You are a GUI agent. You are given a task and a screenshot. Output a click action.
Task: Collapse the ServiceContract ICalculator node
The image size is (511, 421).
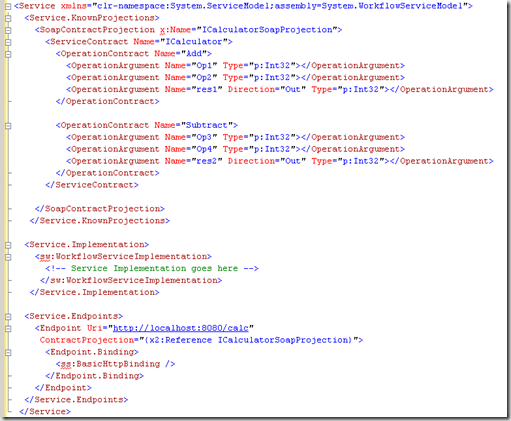(x=8, y=42)
